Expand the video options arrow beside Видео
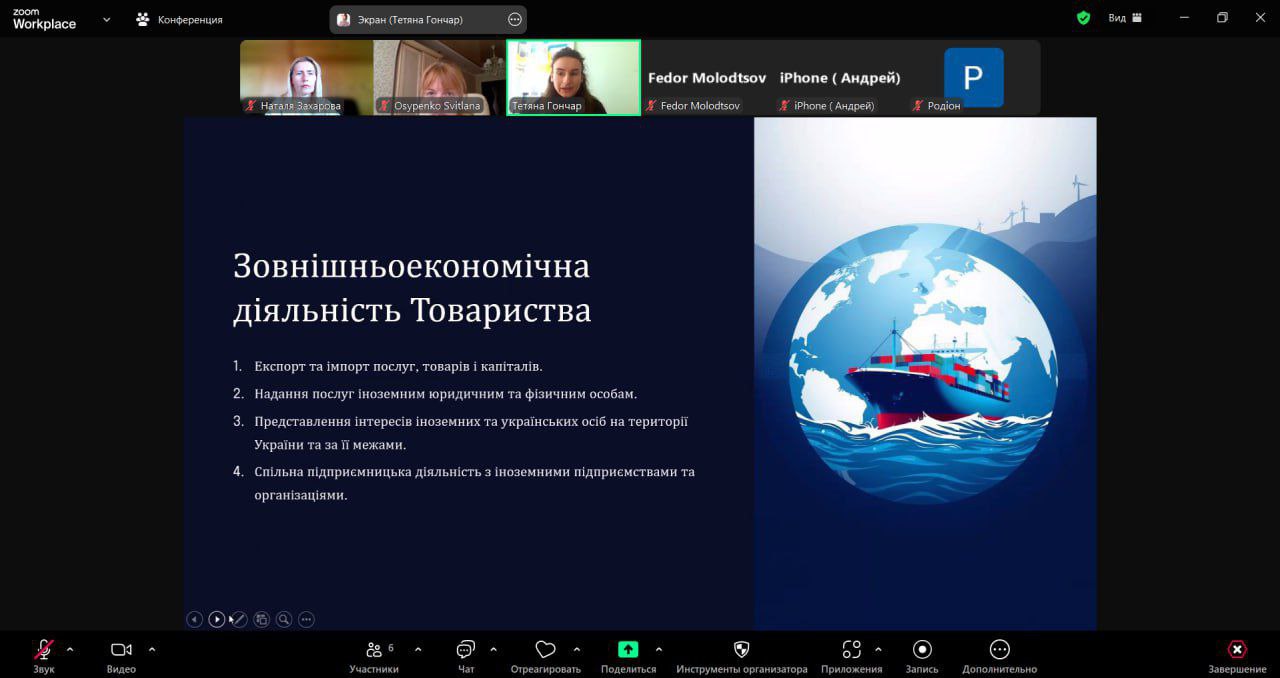 point(152,649)
